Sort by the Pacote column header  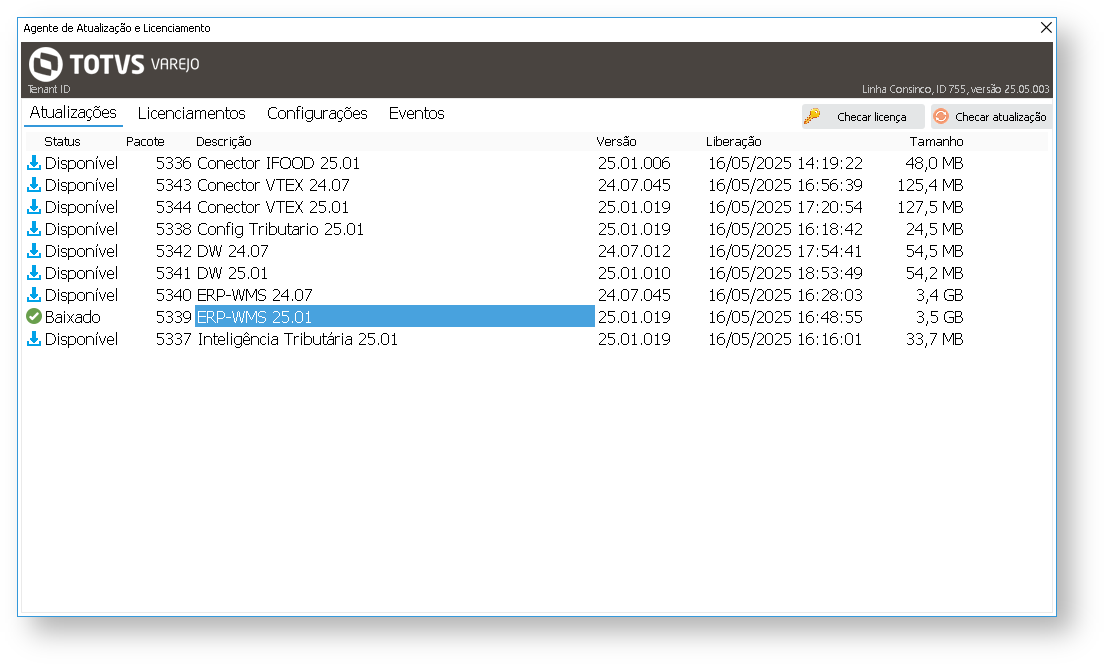(x=145, y=142)
